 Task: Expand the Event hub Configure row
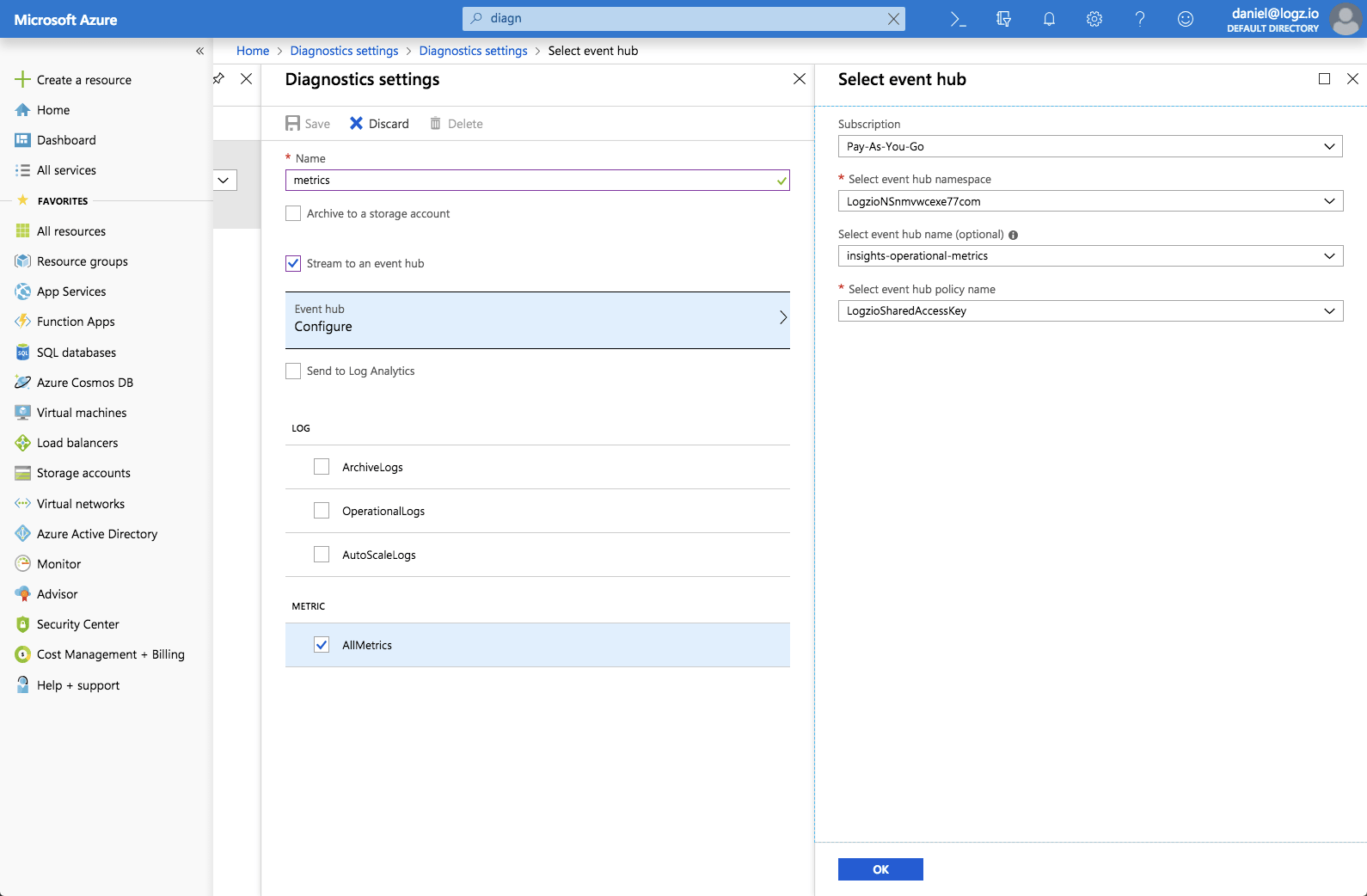tap(537, 320)
